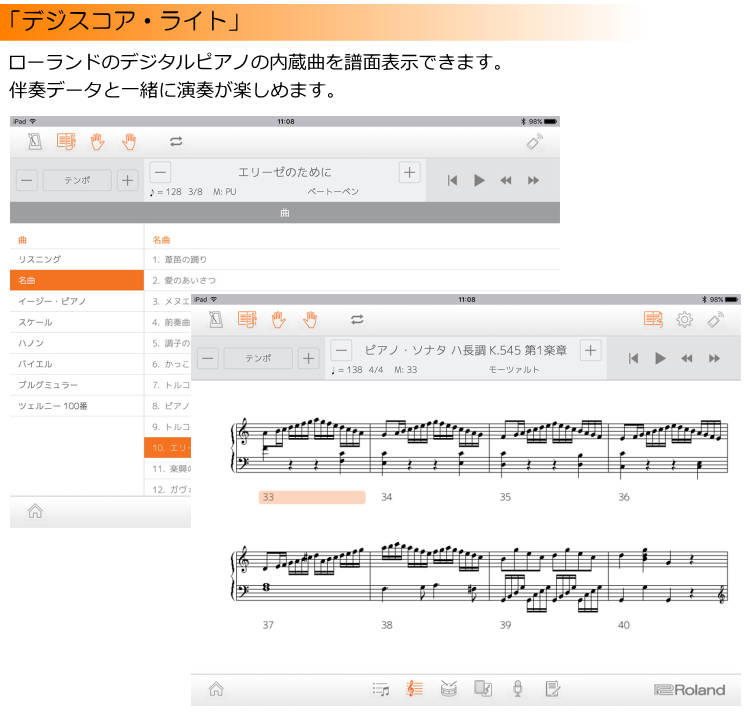Screen dimensions: 750x718
Task: Fast-forward エリーゼのために
Action: [533, 180]
